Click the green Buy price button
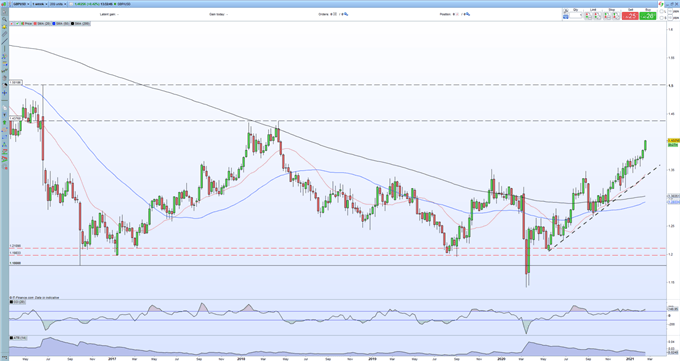Image resolution: width=680 pixels, height=361 pixels. [647, 16]
